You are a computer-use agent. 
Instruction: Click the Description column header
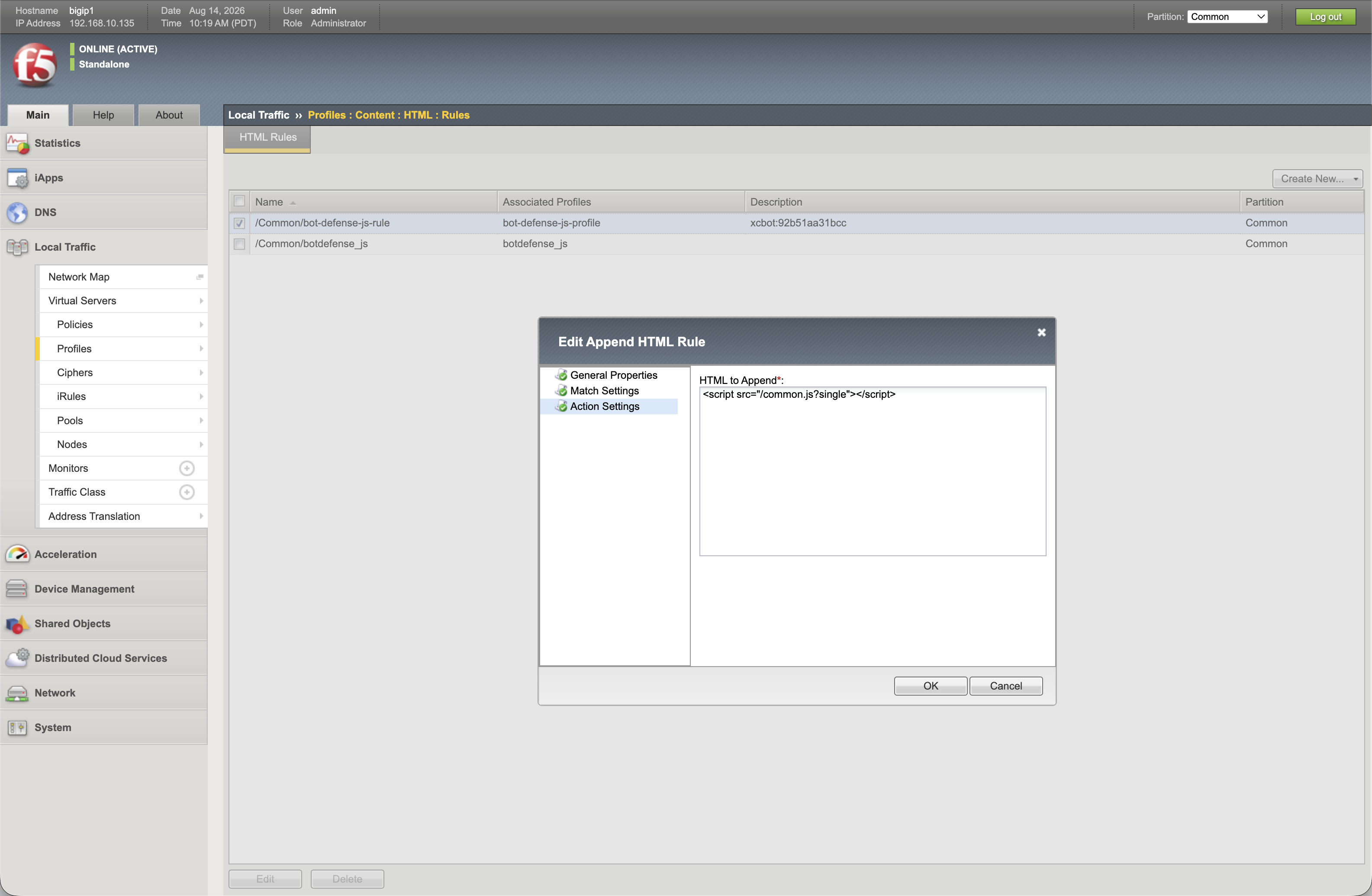point(992,202)
